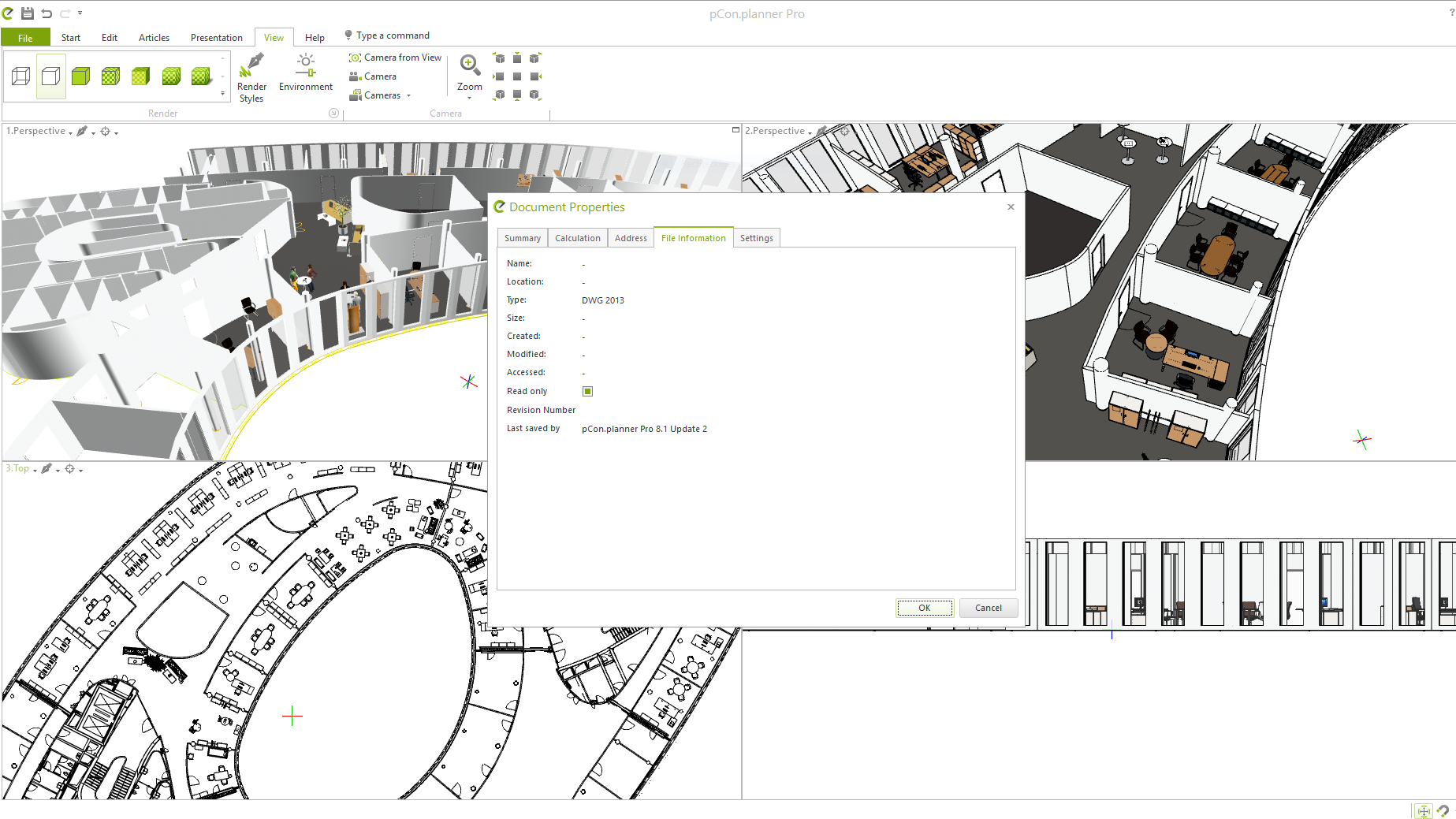Maximize the 1.Perspective viewport
Screen dimensions: 1456x819
tap(735, 130)
